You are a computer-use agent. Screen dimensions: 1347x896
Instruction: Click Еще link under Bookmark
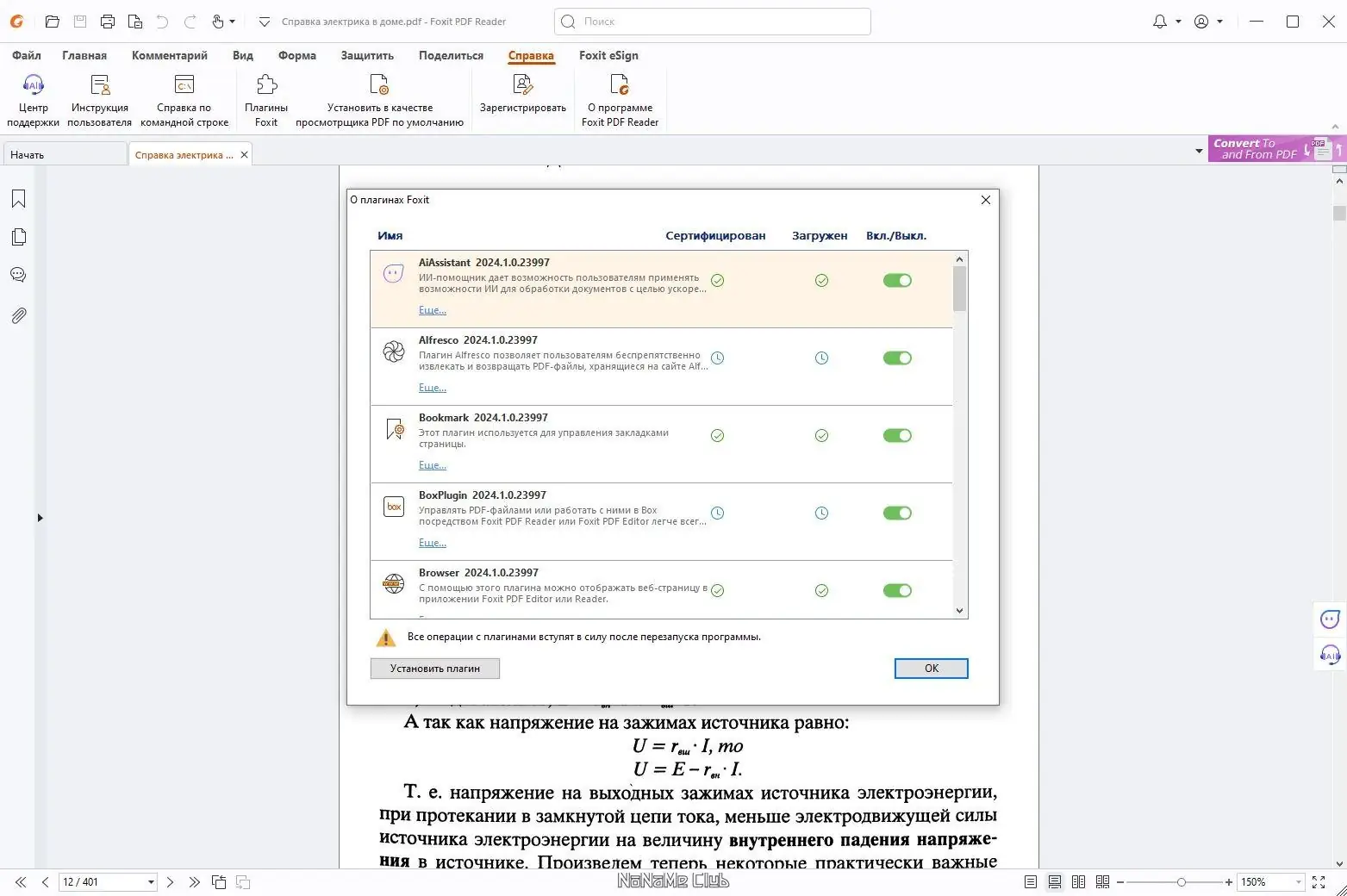(433, 465)
